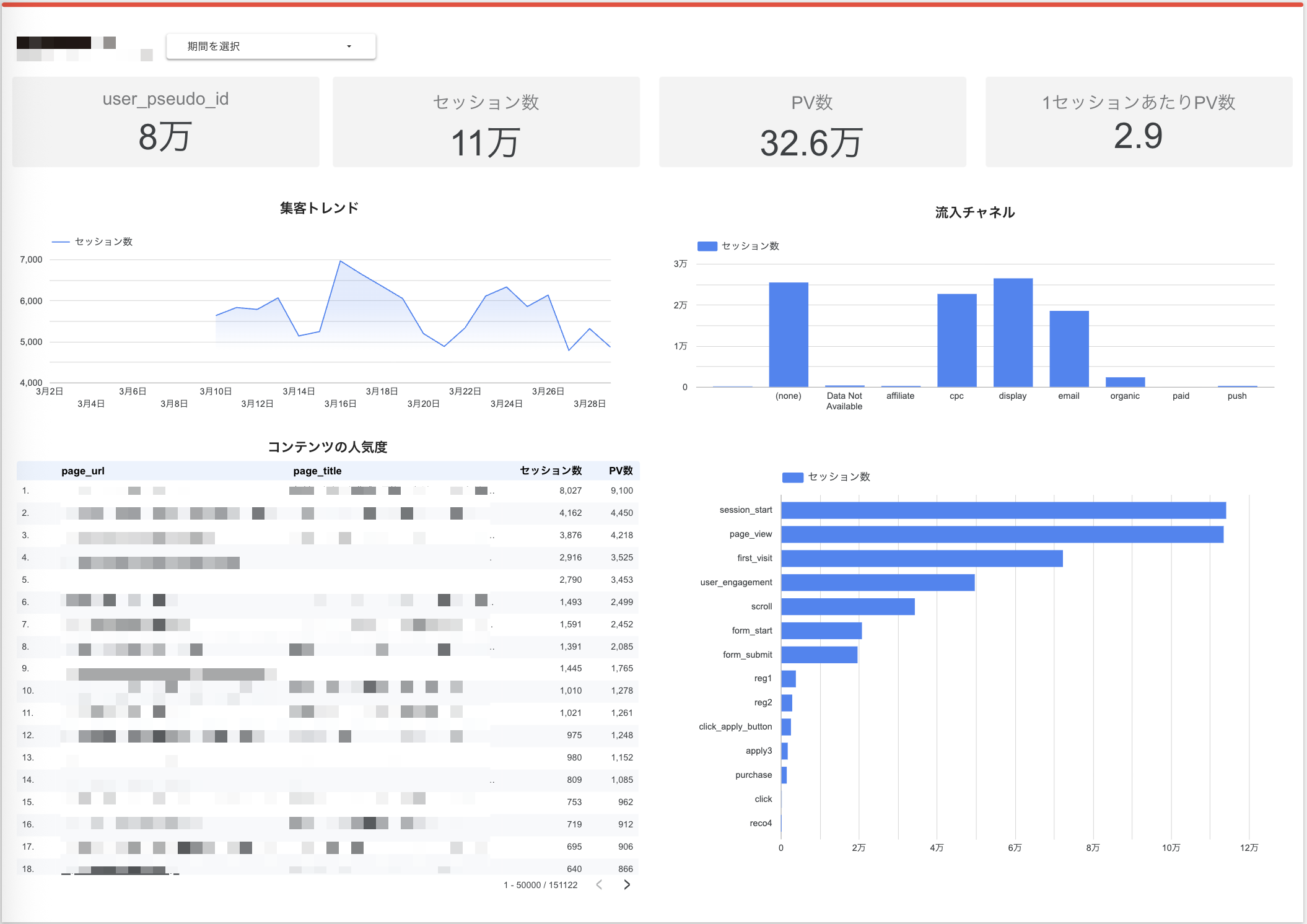
Task: Sort table by PV数 column header
Action: click(621, 471)
